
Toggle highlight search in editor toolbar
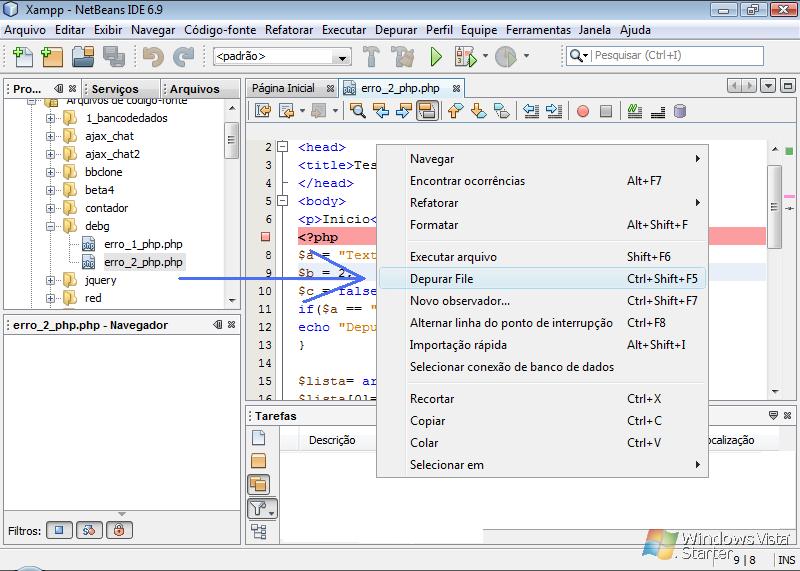click(427, 111)
